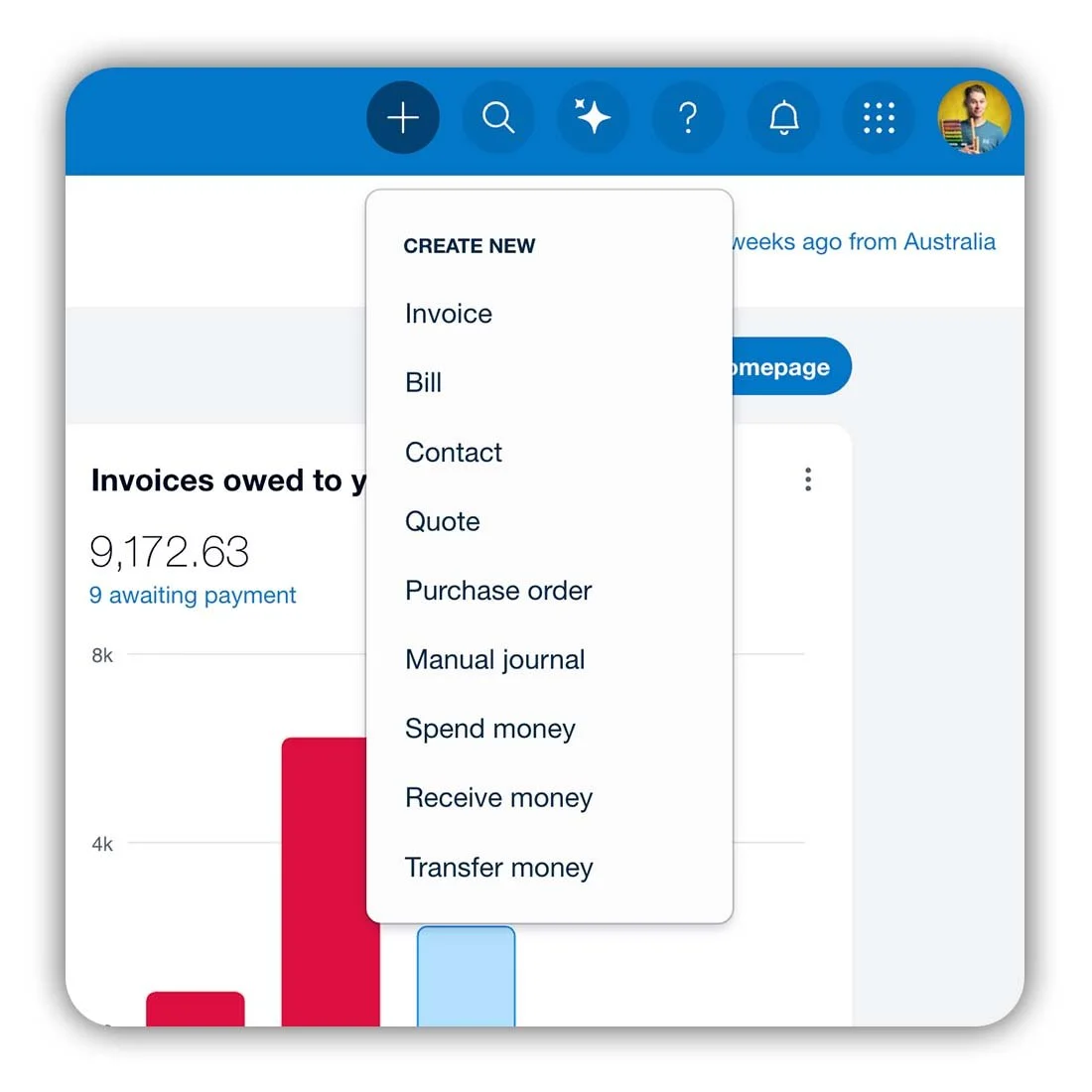Choose Spend money from the menu
Viewport: 1092px width, 1092px height.
click(489, 729)
